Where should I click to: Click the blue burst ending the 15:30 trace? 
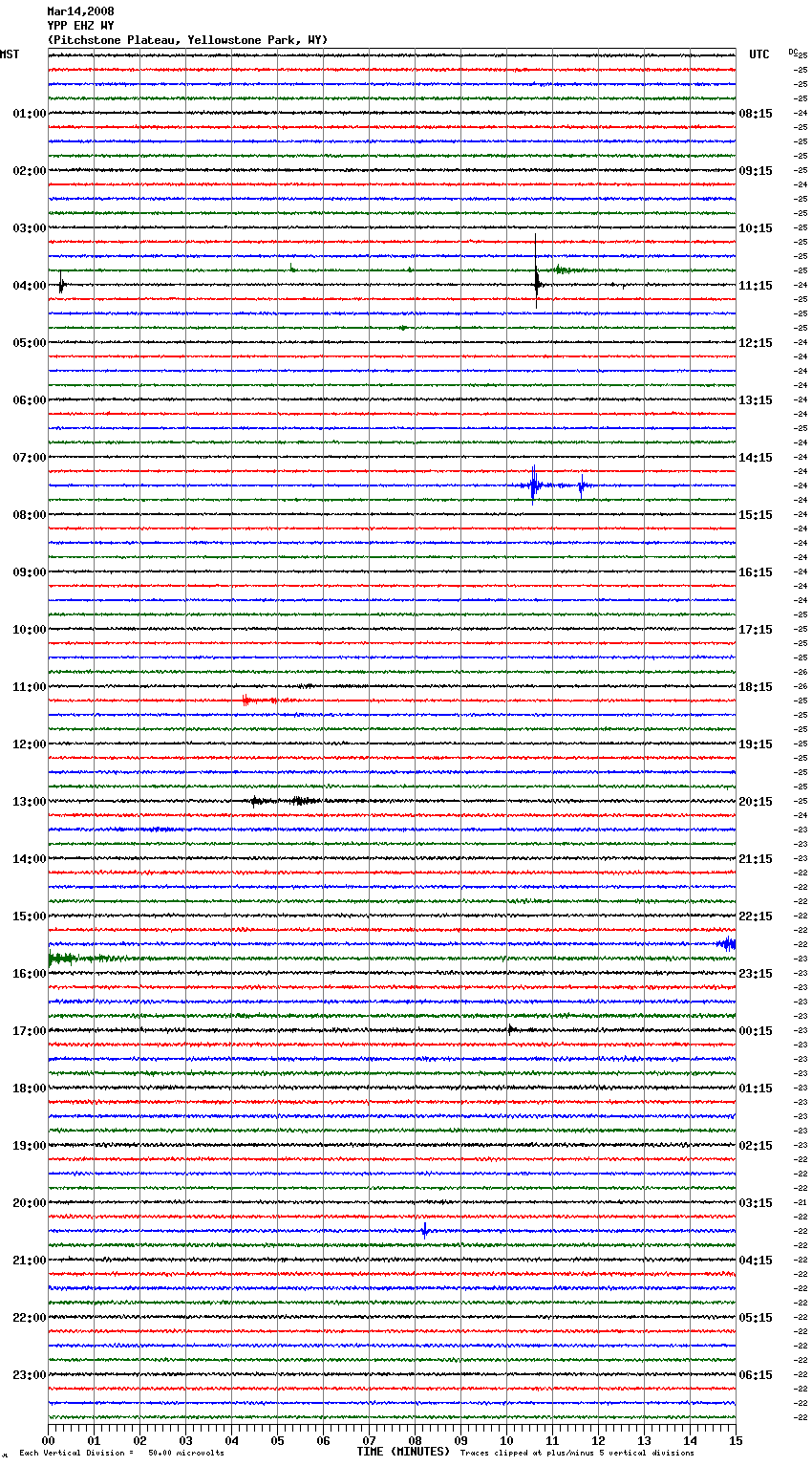[x=728, y=943]
